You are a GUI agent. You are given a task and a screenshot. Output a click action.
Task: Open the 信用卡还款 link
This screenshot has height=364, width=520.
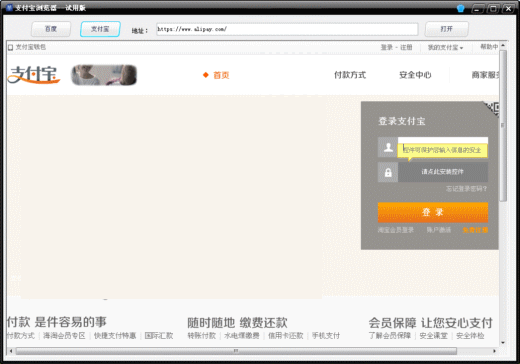(x=286, y=336)
